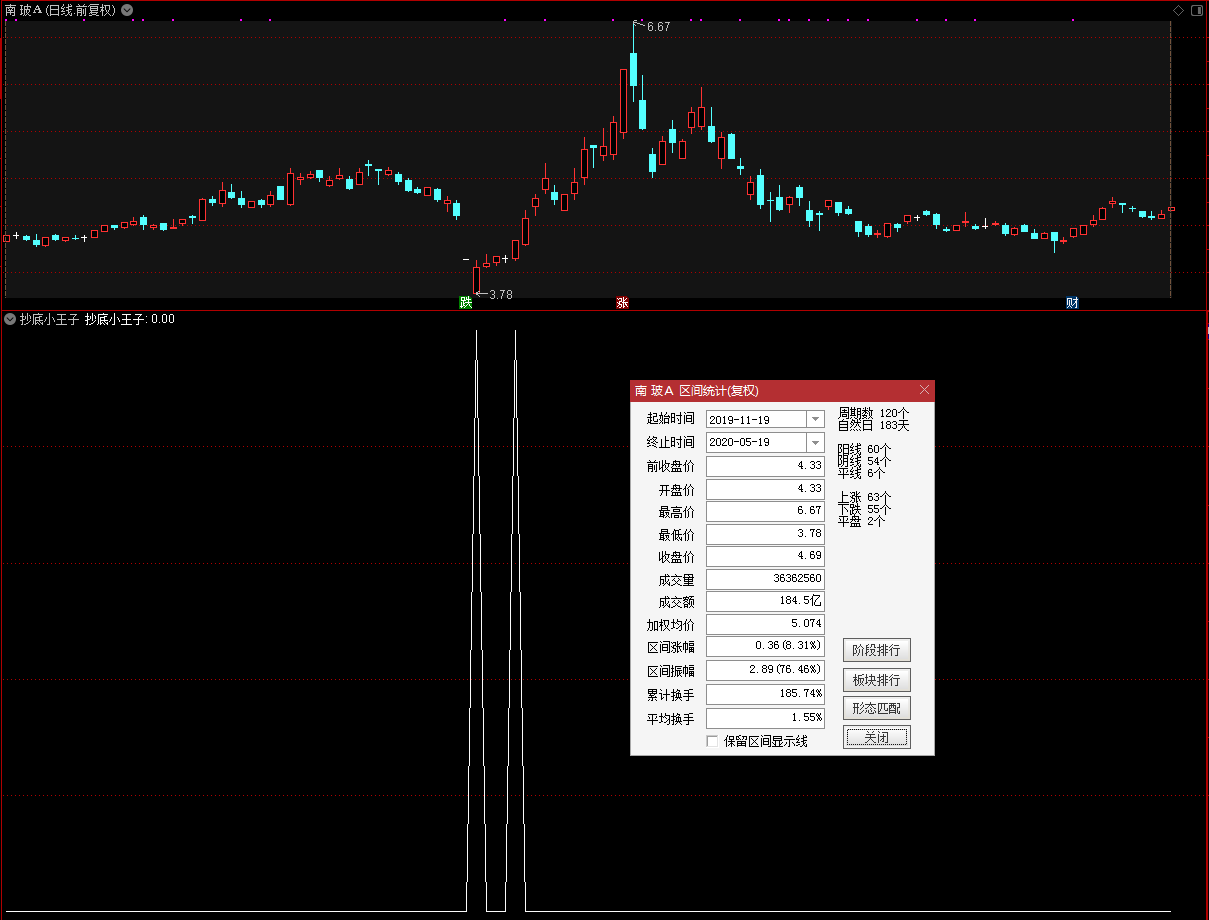Click the 关闭 button

pyautogui.click(x=877, y=738)
